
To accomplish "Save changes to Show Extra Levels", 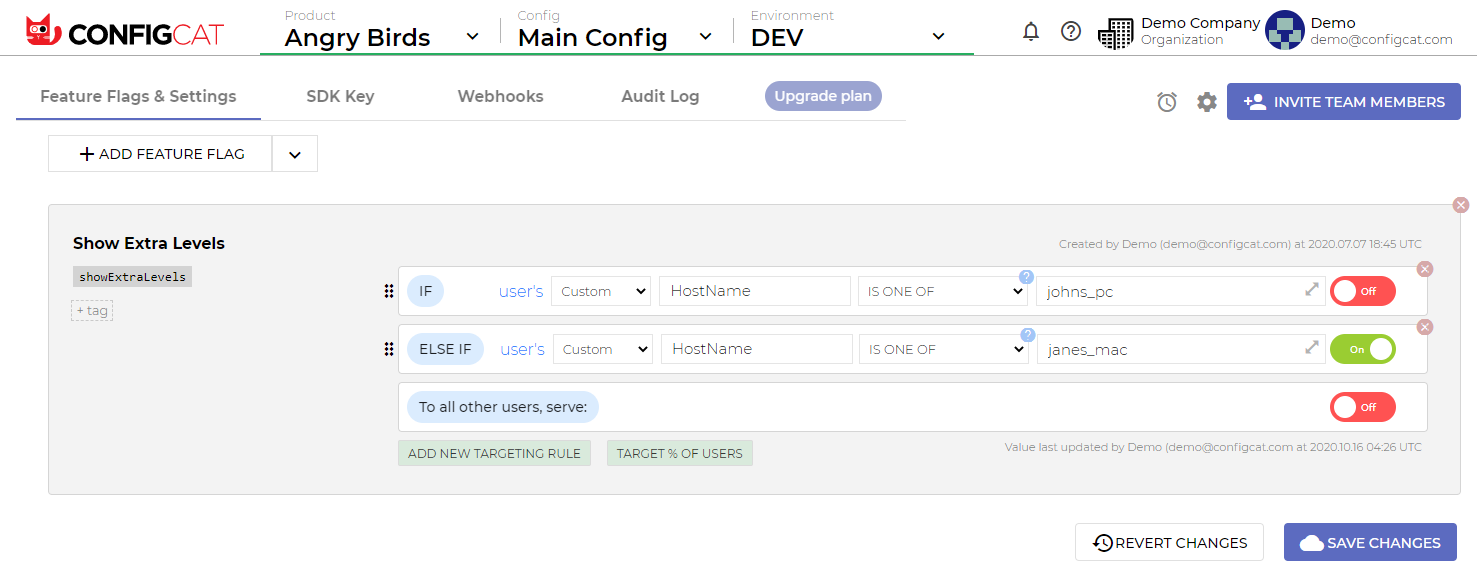I will (1370, 542).
